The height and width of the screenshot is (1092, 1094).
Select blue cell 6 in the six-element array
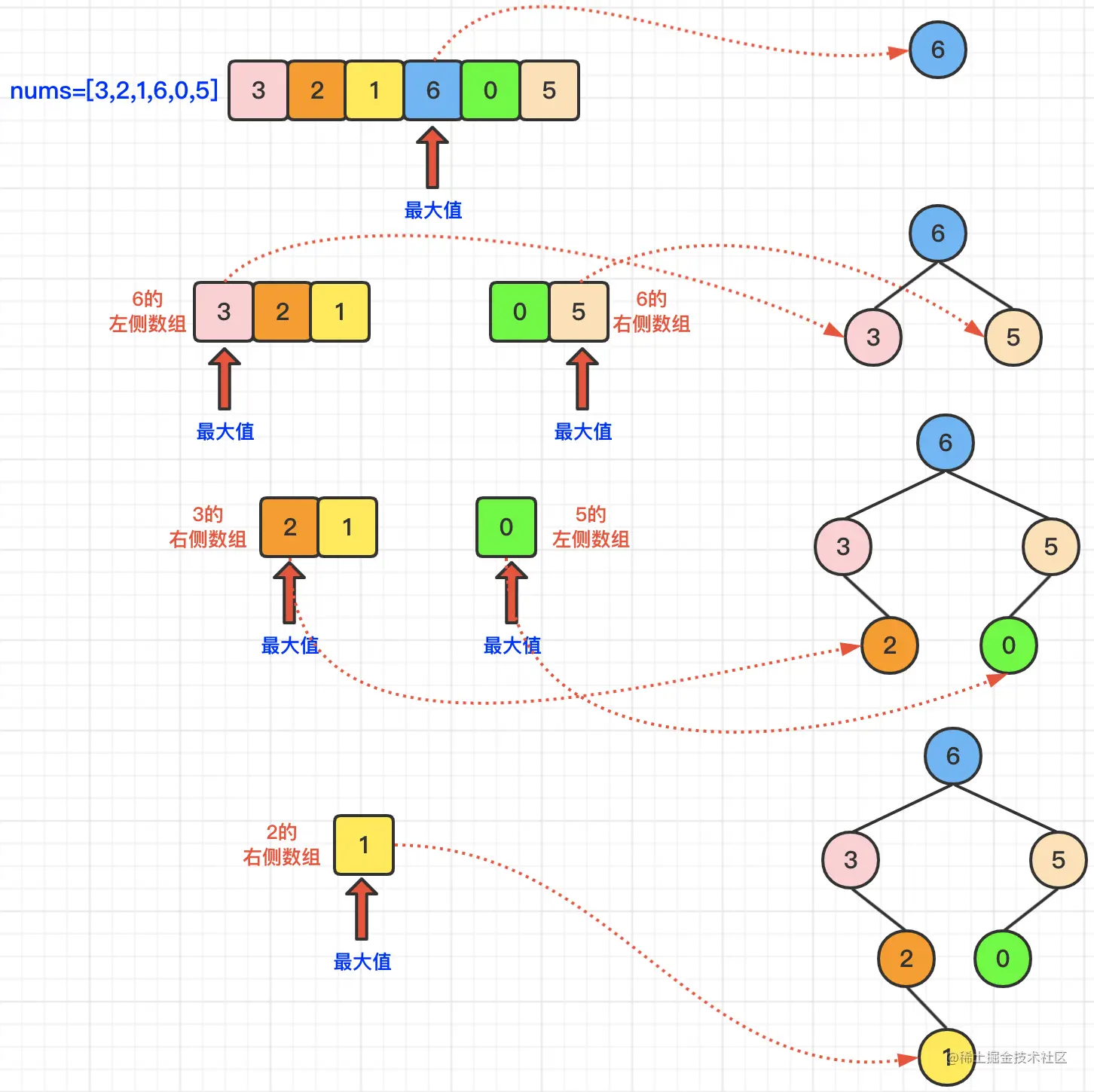click(x=432, y=90)
